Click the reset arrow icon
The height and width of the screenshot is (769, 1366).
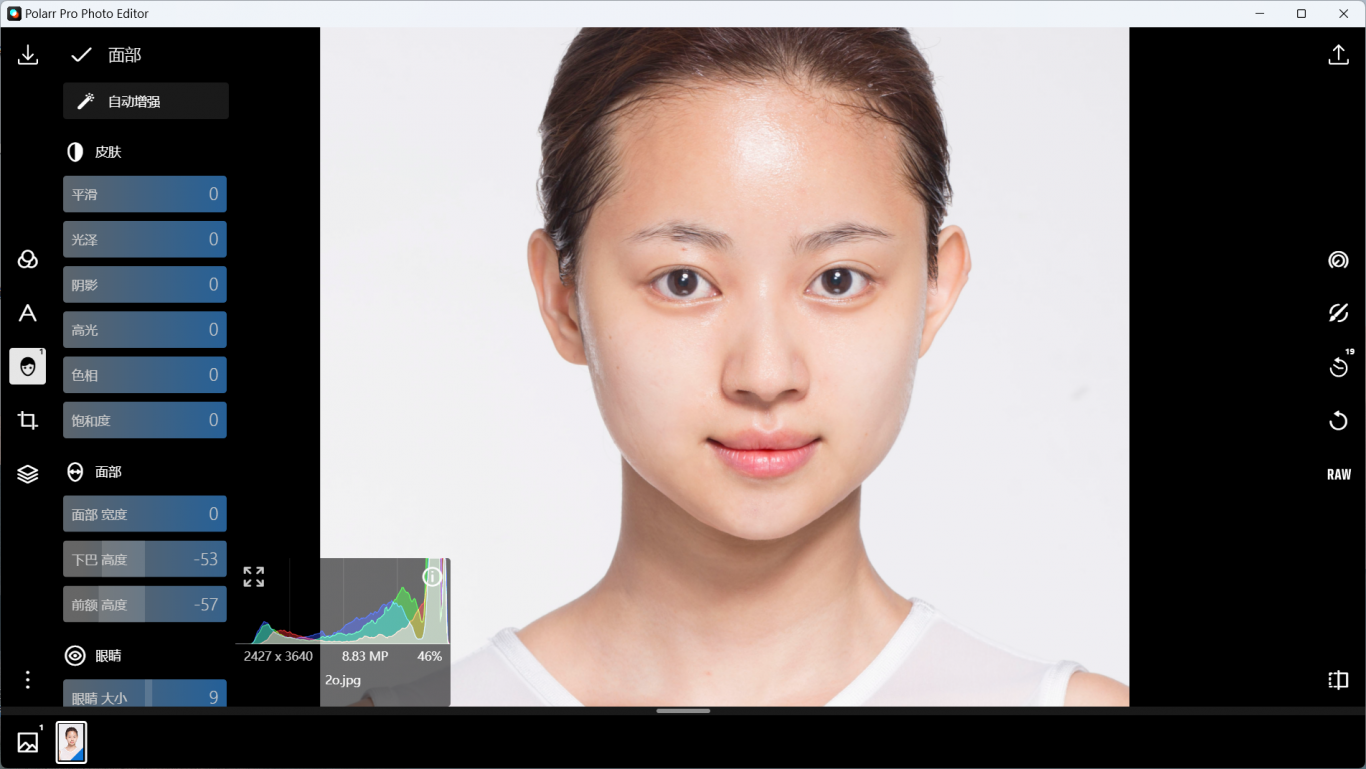1338,421
